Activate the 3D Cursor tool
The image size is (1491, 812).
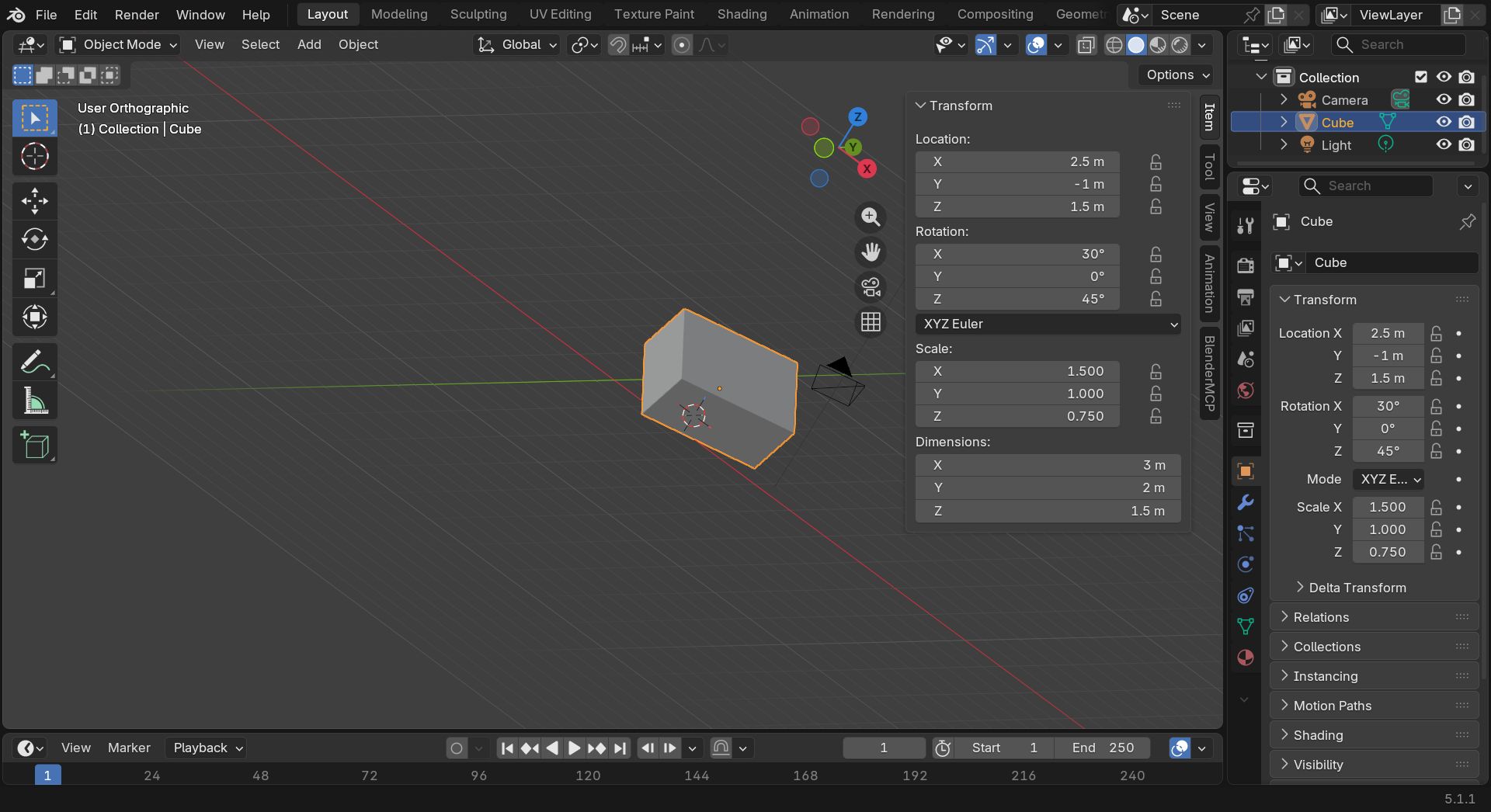click(34, 157)
